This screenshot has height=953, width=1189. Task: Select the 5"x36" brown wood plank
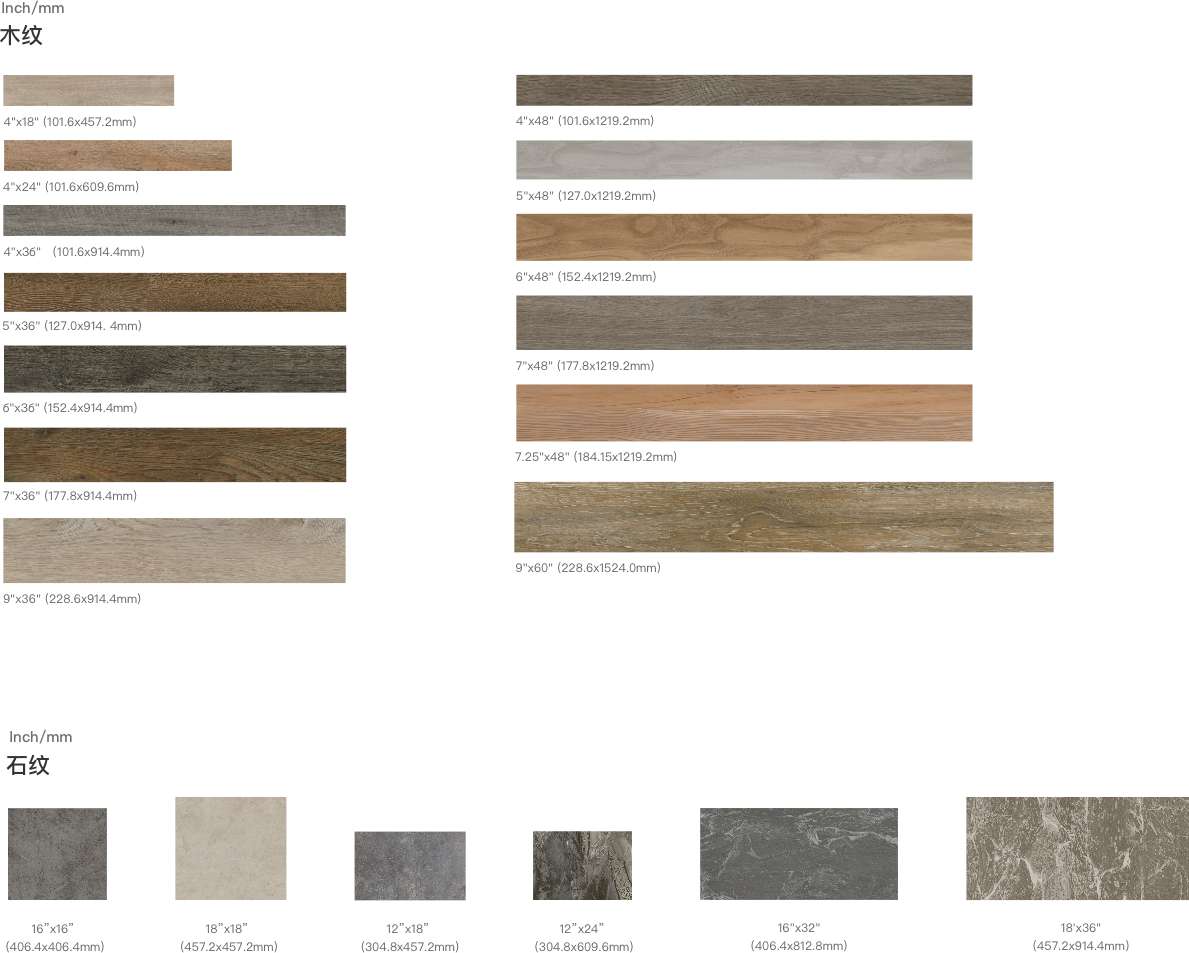[x=175, y=292]
